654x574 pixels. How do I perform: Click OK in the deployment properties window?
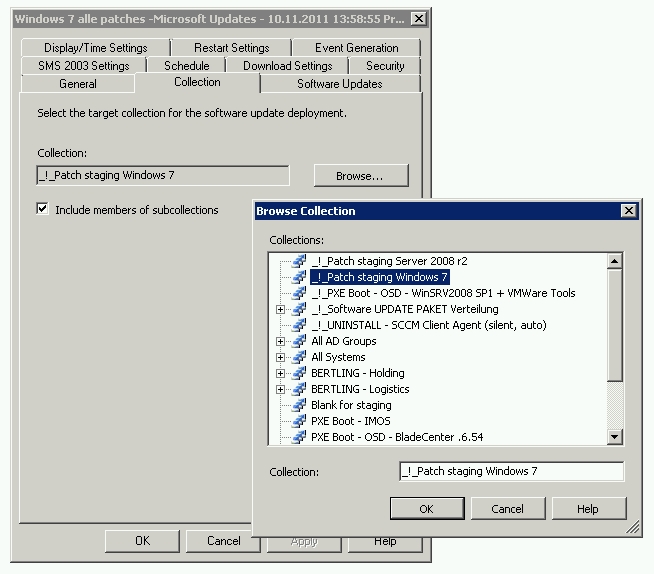point(142,541)
